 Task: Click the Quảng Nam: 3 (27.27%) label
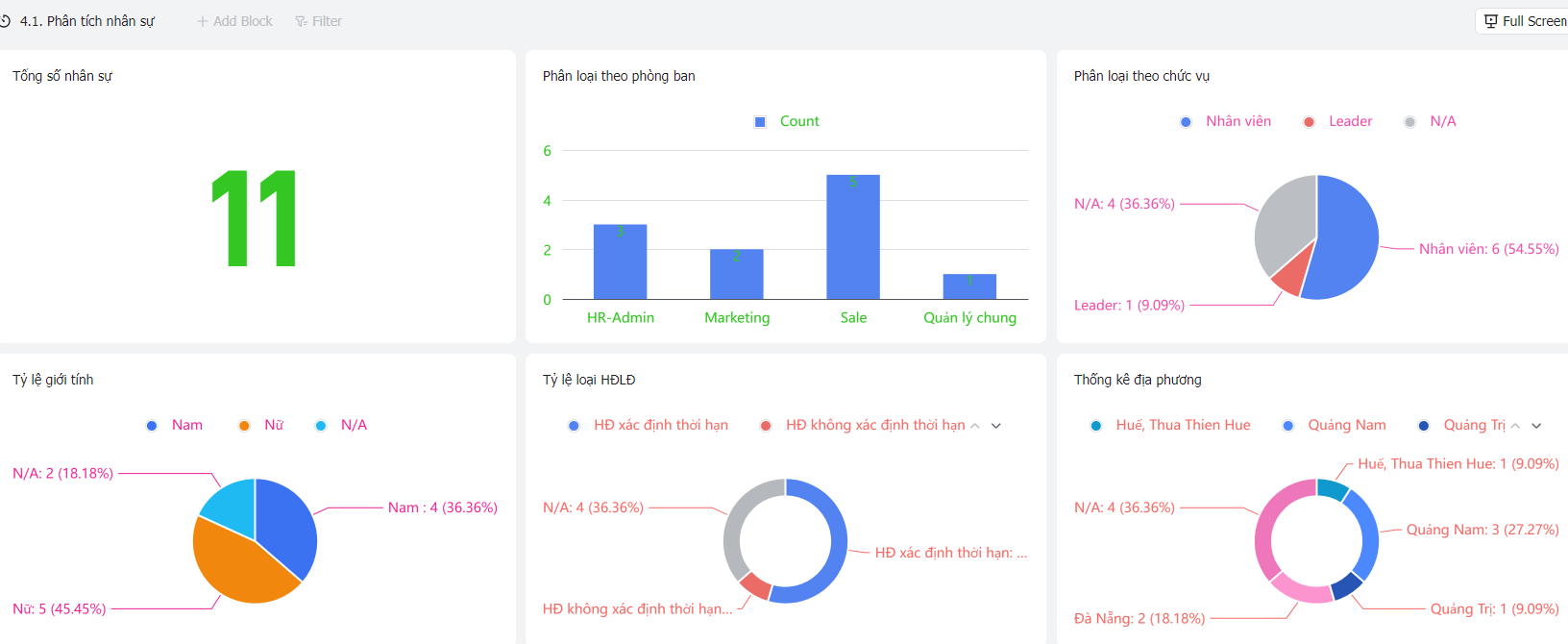pyautogui.click(x=1482, y=530)
